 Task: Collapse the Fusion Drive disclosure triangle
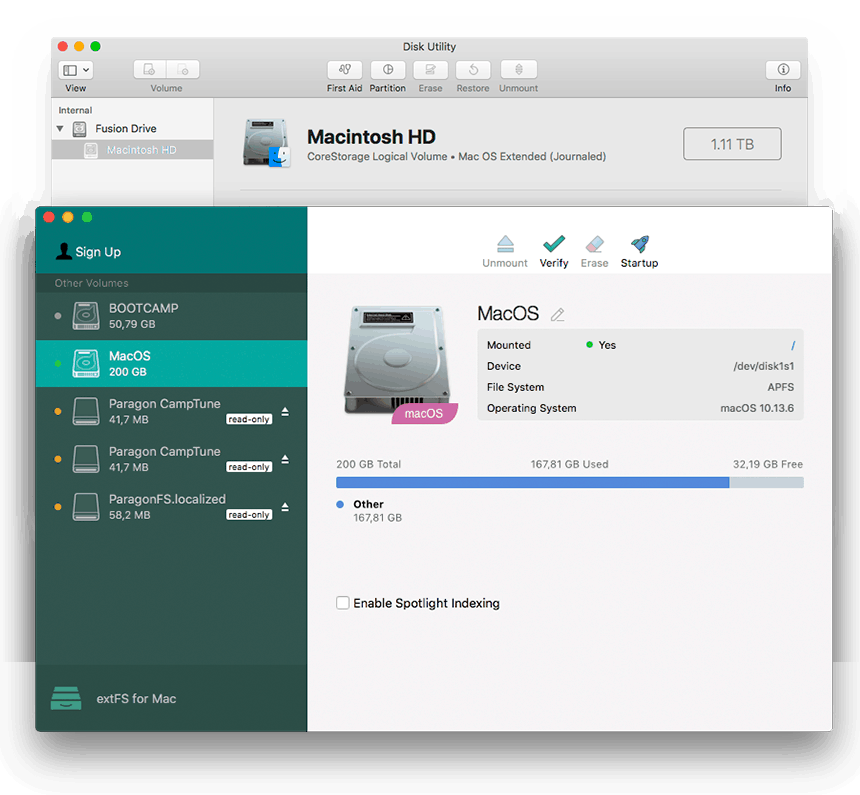coord(58,128)
